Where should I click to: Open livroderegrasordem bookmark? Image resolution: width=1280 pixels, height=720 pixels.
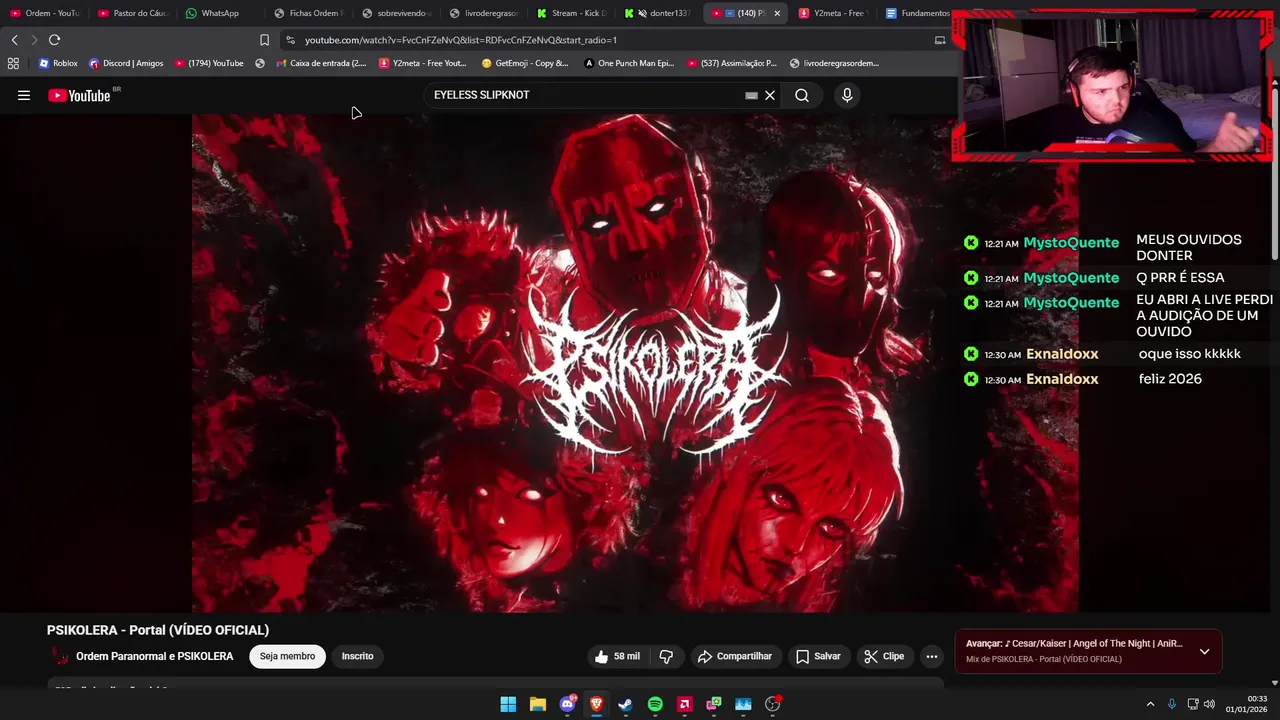pyautogui.click(x=834, y=63)
